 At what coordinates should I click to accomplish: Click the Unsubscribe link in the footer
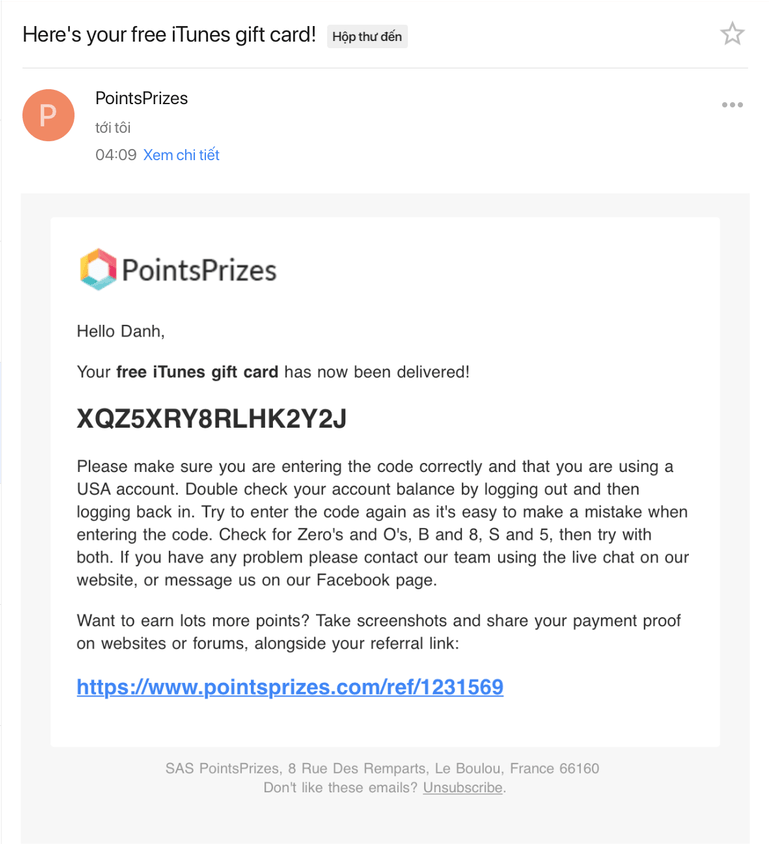461,787
